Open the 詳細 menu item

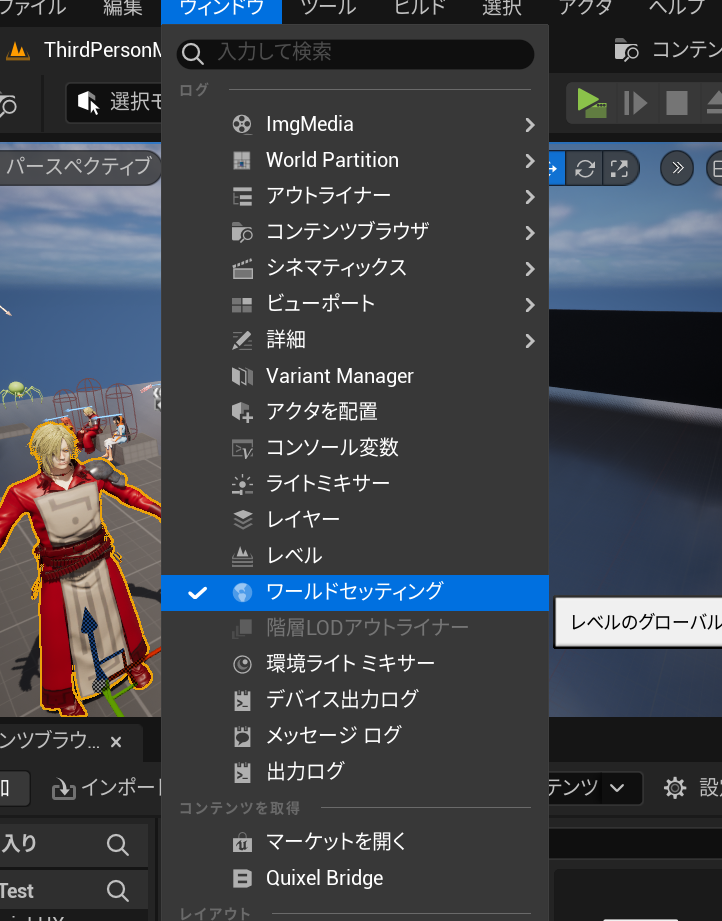coord(355,340)
